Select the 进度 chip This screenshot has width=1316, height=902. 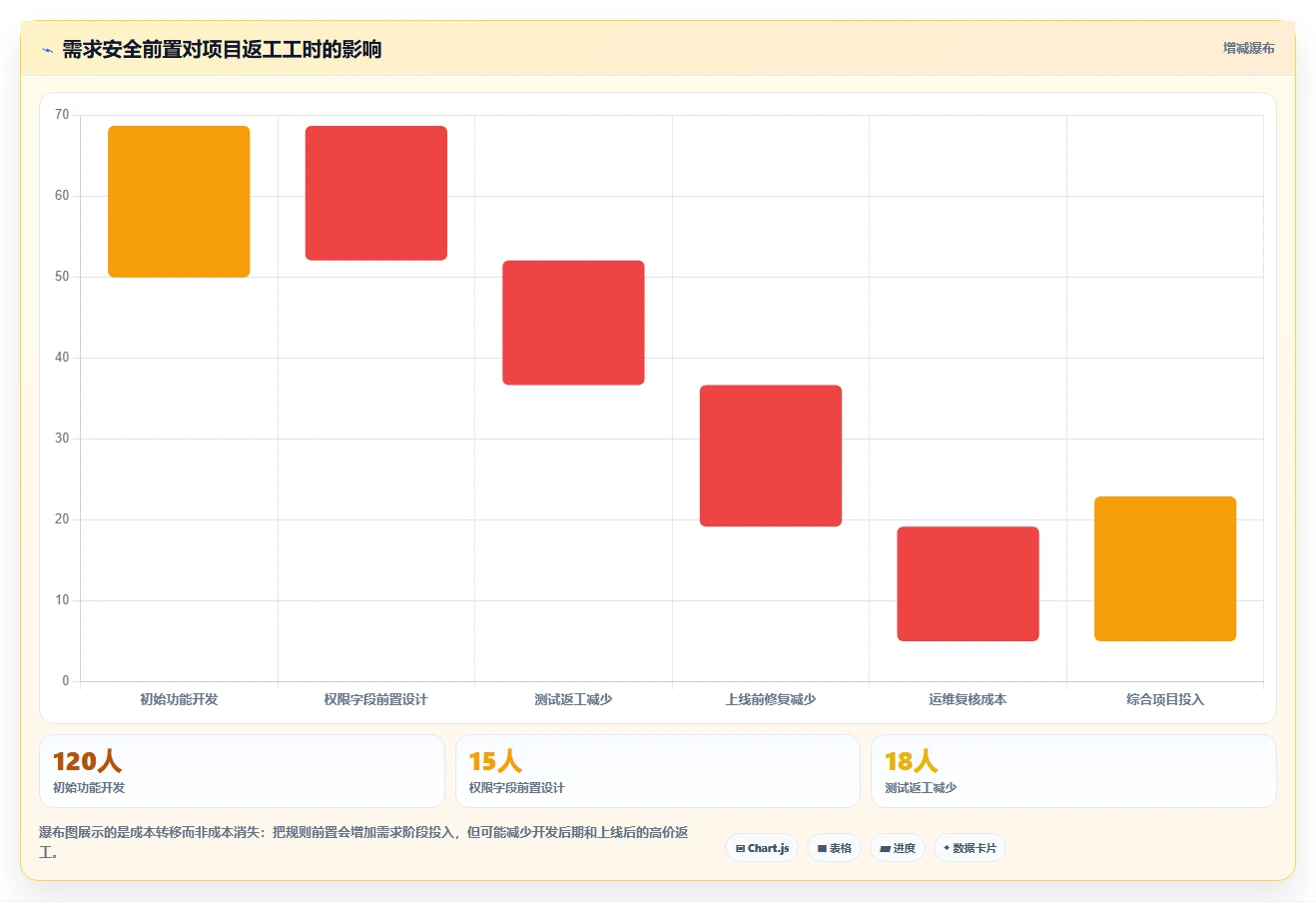[898, 848]
